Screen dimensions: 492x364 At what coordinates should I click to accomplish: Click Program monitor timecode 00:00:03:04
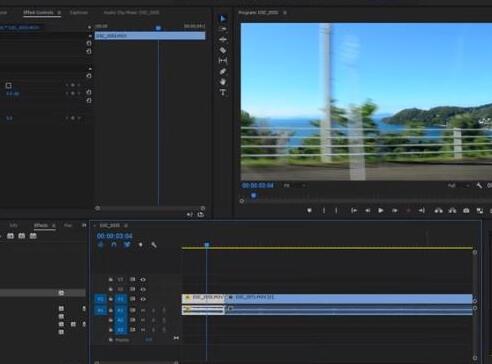click(257, 186)
